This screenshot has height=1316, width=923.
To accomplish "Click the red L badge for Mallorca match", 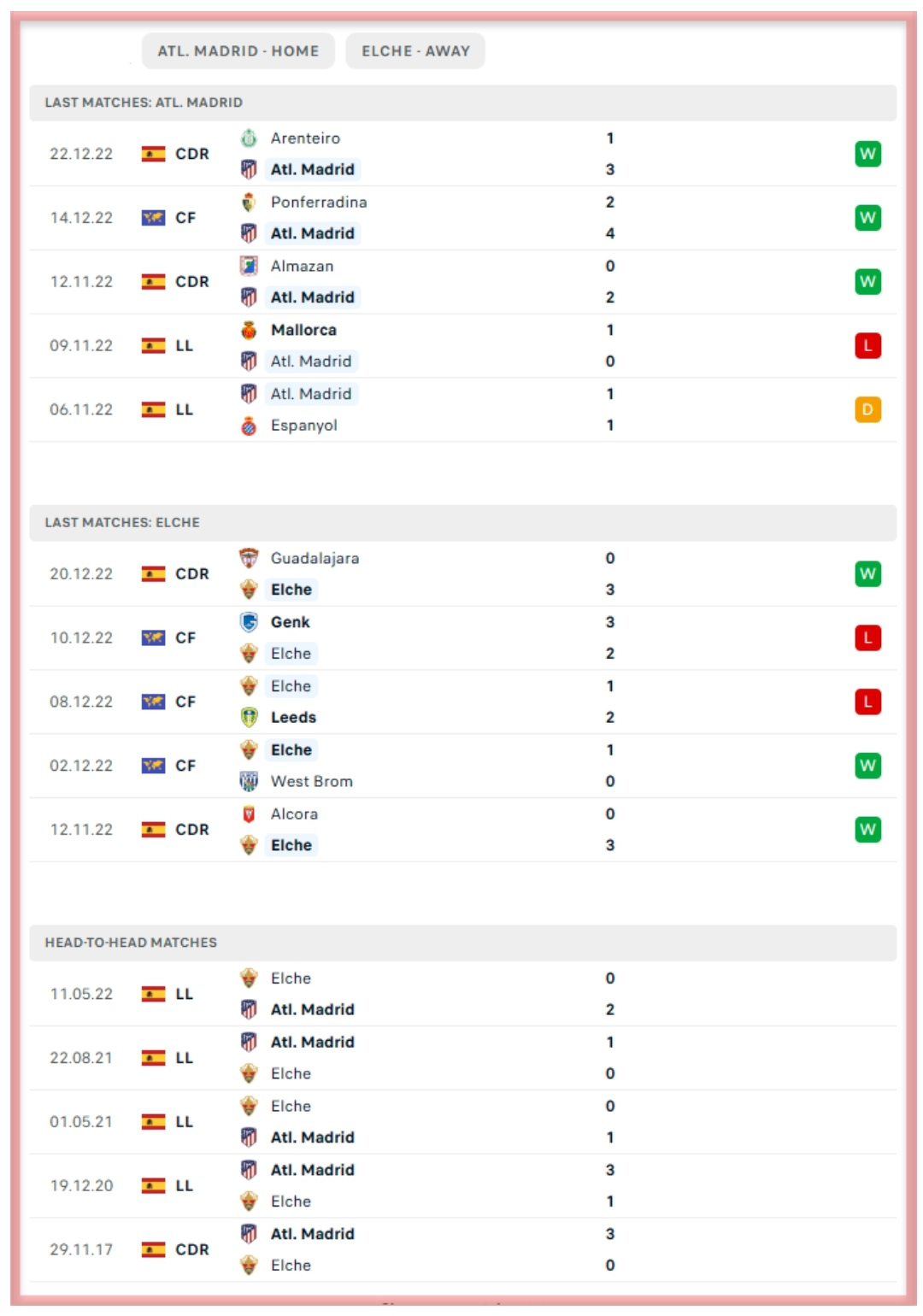I will tap(867, 346).
